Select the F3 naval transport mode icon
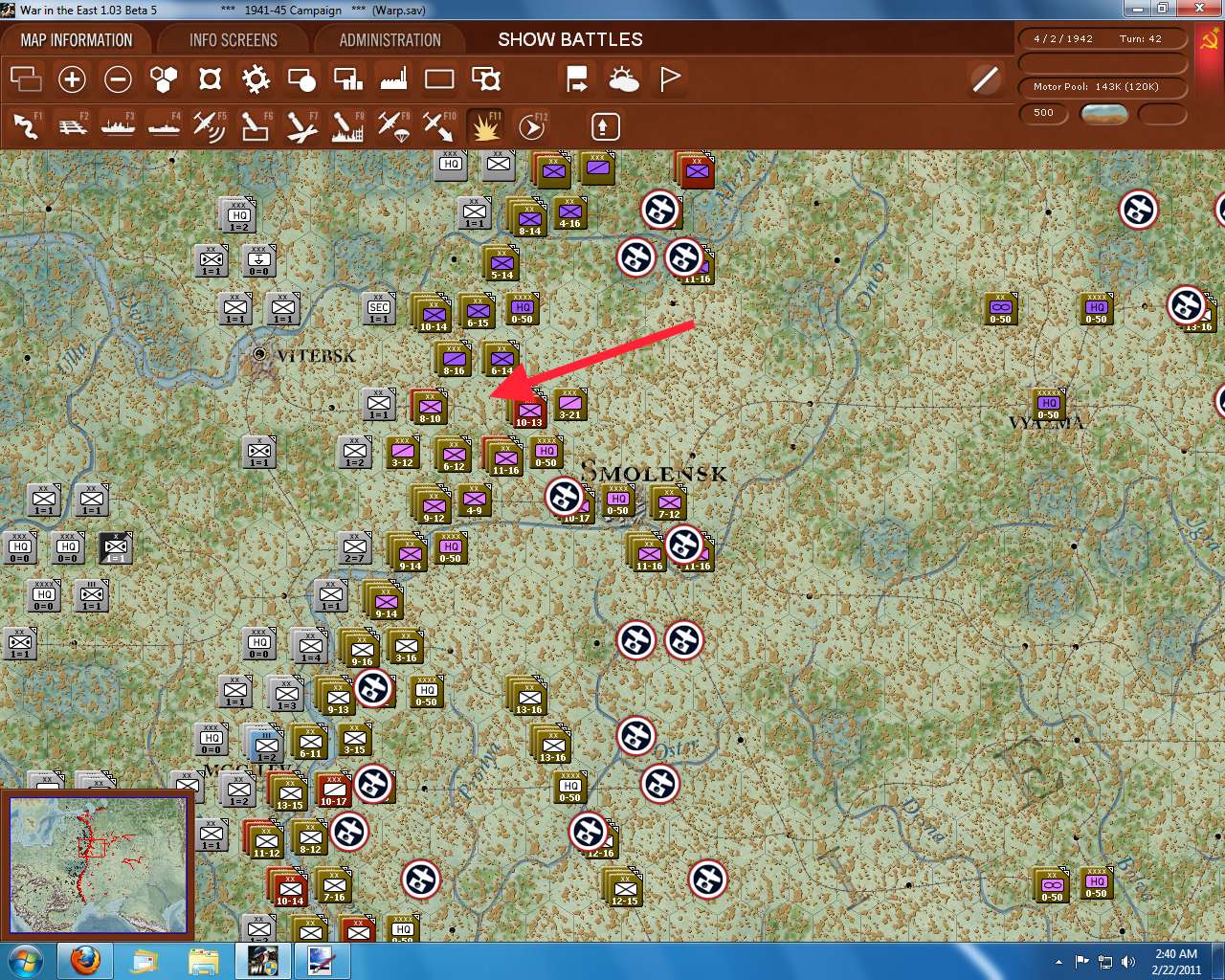Image resolution: width=1225 pixels, height=980 pixels. (118, 126)
